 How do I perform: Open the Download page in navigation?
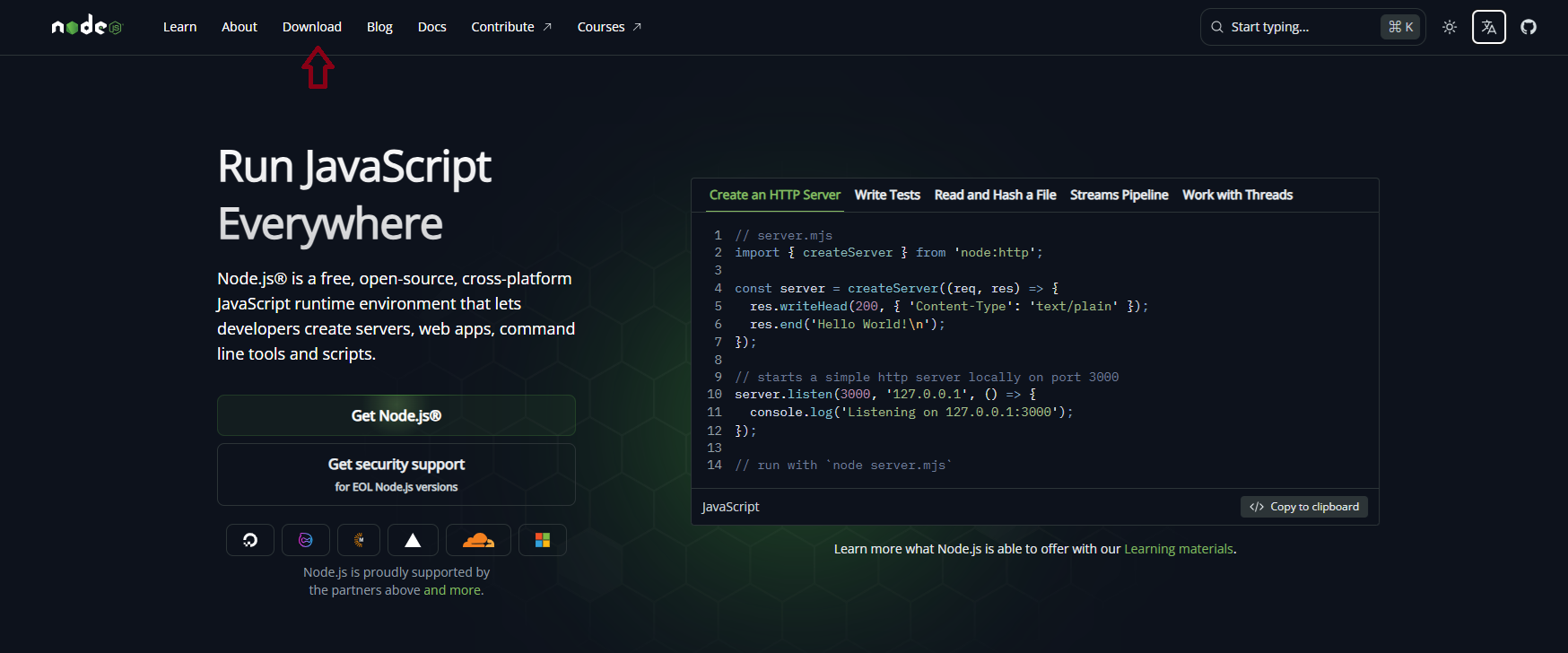coord(312,27)
